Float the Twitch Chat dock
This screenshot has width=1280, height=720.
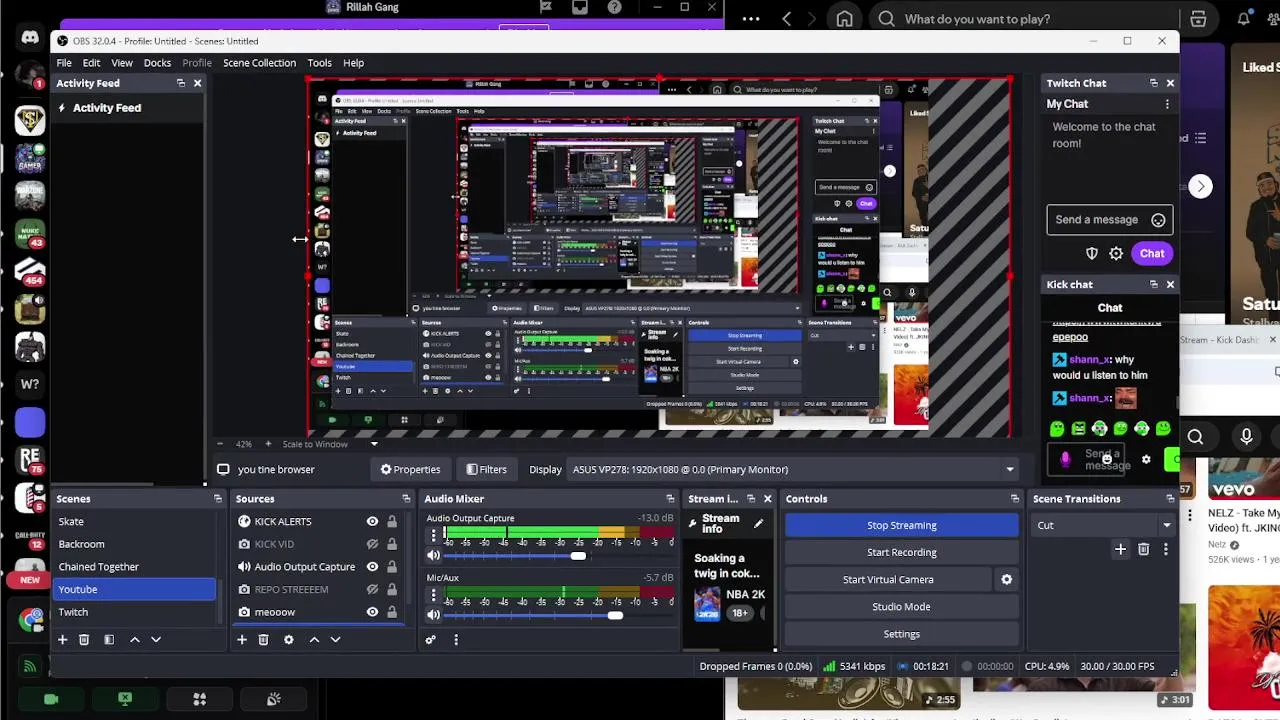(1154, 83)
